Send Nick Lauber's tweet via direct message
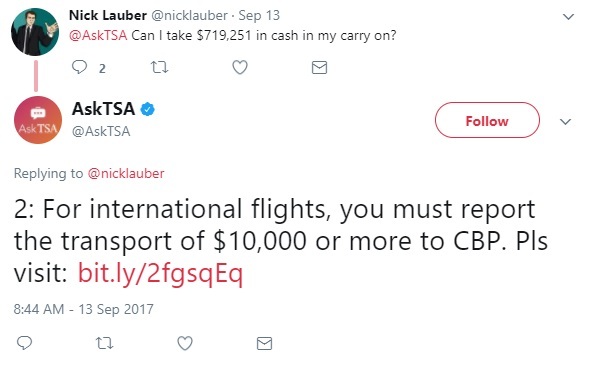This screenshot has height=374, width=604. click(x=319, y=67)
